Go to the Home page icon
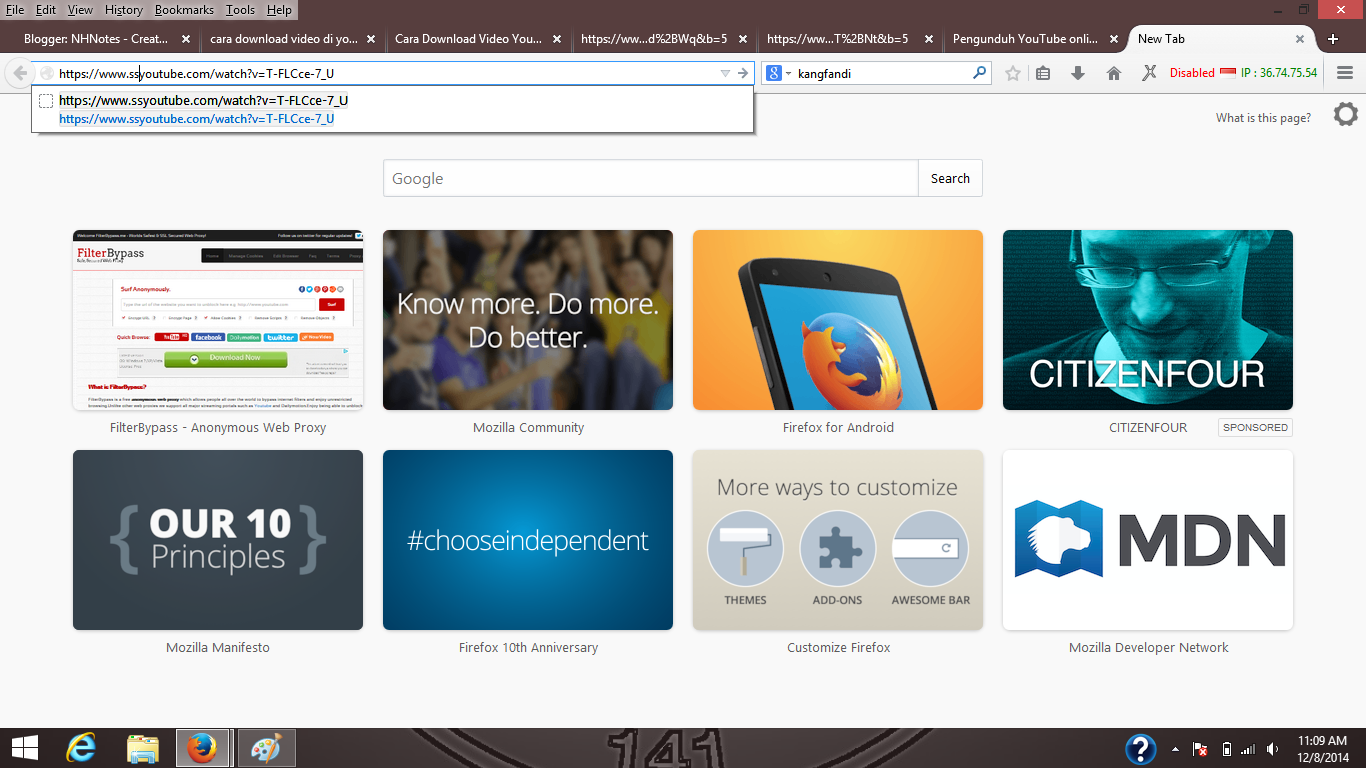The height and width of the screenshot is (768, 1366). click(x=1113, y=73)
